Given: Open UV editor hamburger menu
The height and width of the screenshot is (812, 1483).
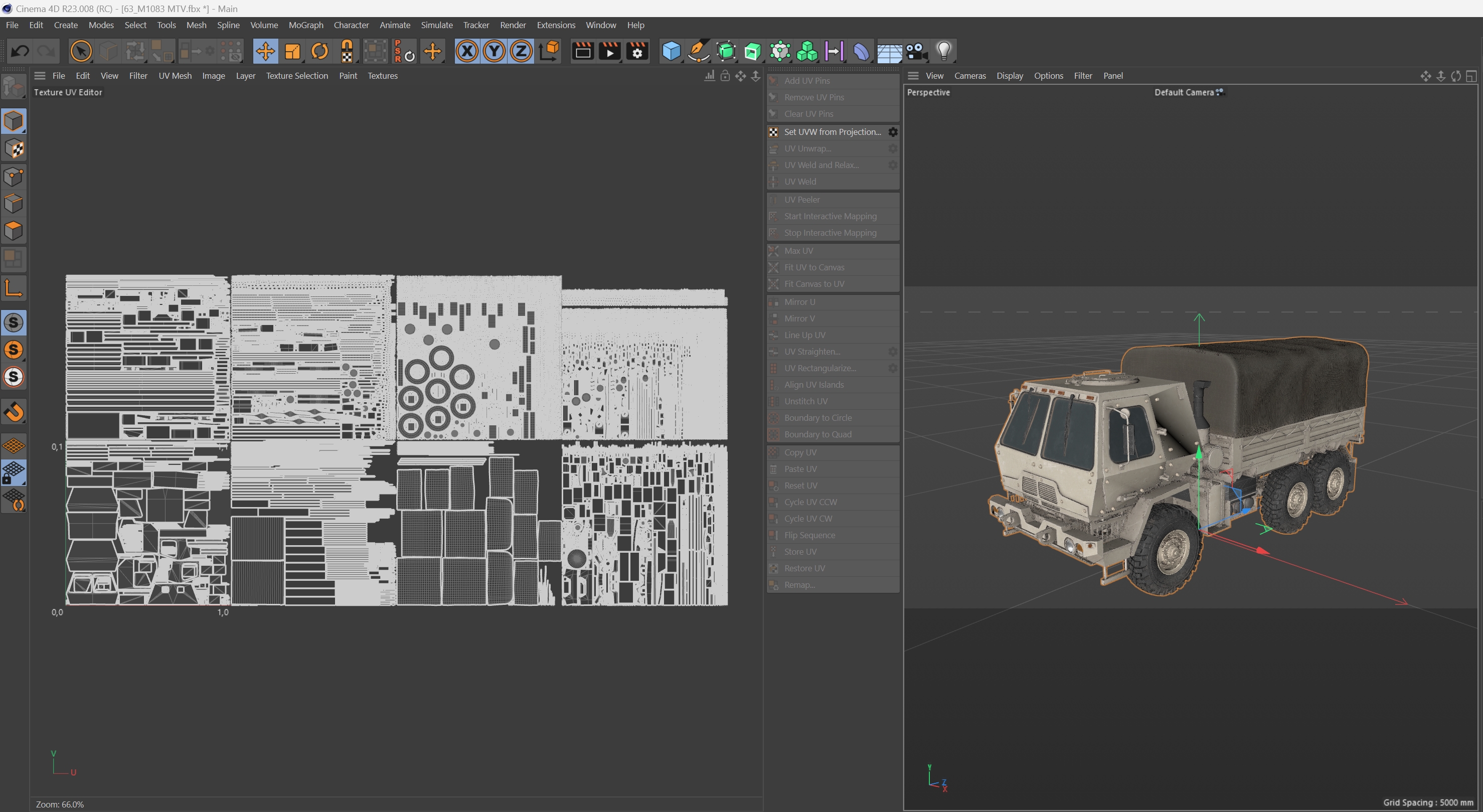Looking at the screenshot, I should click(40, 75).
